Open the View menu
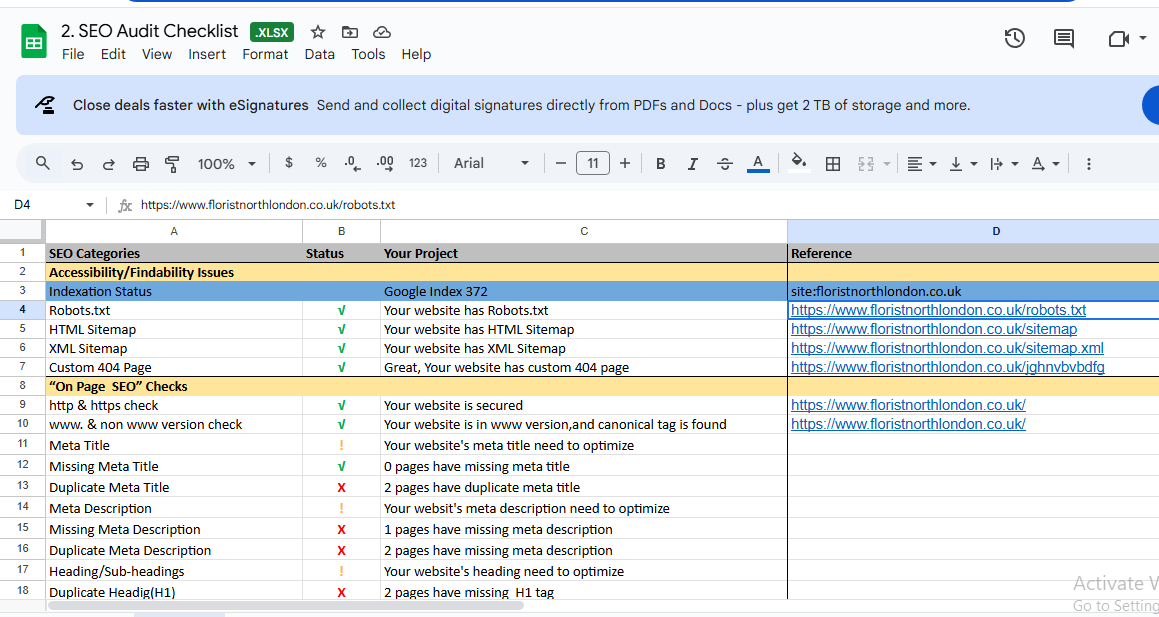Image resolution: width=1159 pixels, height=617 pixels. click(x=157, y=54)
